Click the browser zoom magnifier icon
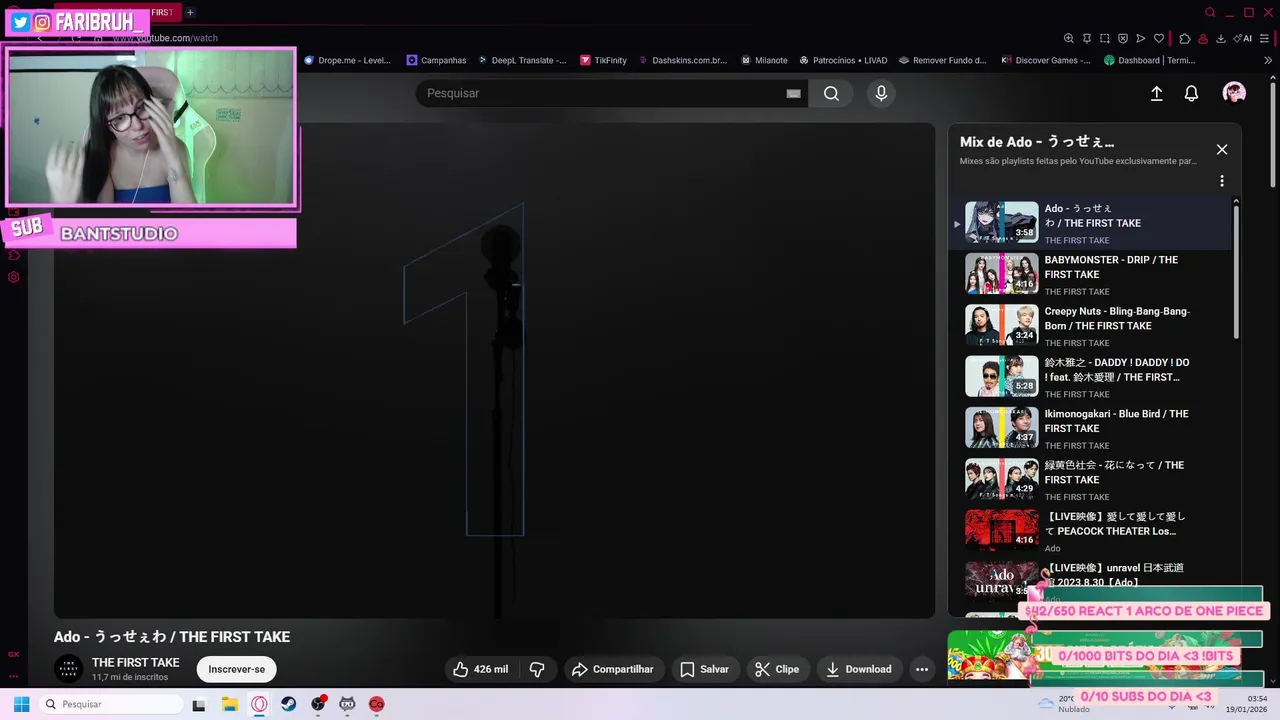This screenshot has height=720, width=1280. pyautogui.click(x=1068, y=38)
